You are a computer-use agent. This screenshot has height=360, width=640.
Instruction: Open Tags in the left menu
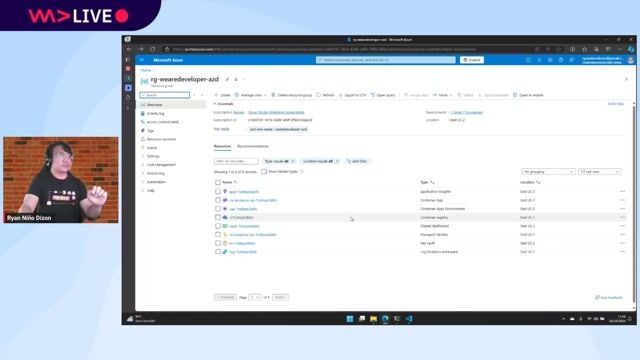[x=151, y=131]
